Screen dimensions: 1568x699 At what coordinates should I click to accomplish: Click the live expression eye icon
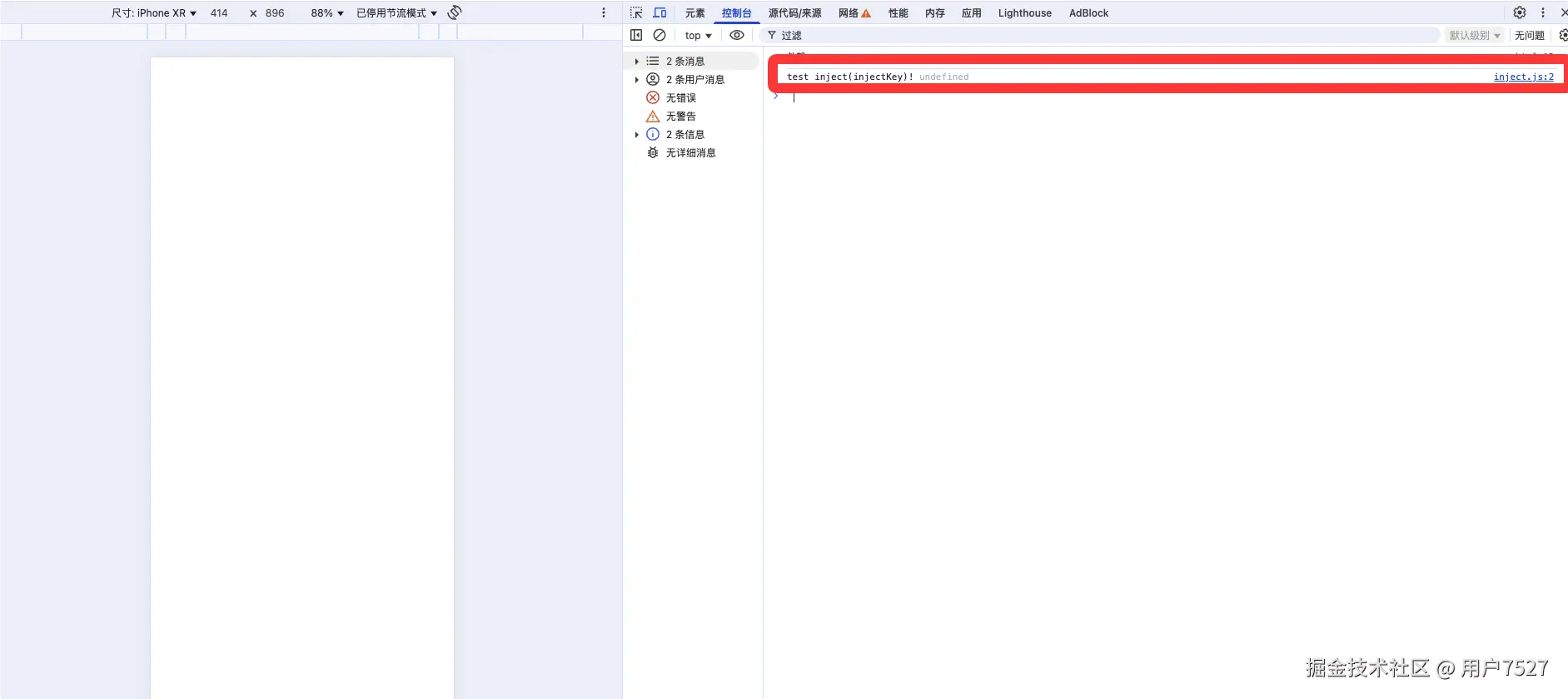(737, 35)
